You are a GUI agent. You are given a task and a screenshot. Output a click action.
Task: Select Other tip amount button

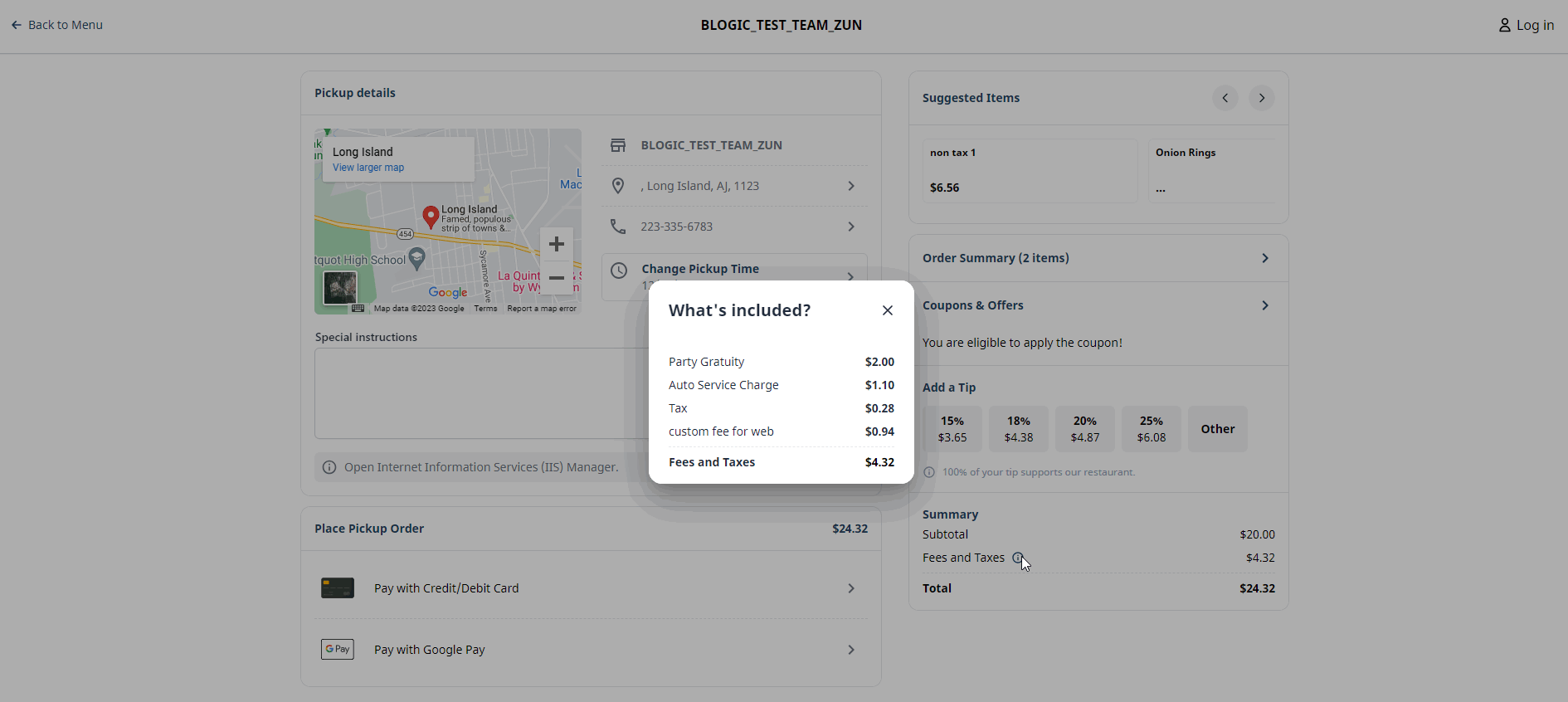pyautogui.click(x=1217, y=429)
